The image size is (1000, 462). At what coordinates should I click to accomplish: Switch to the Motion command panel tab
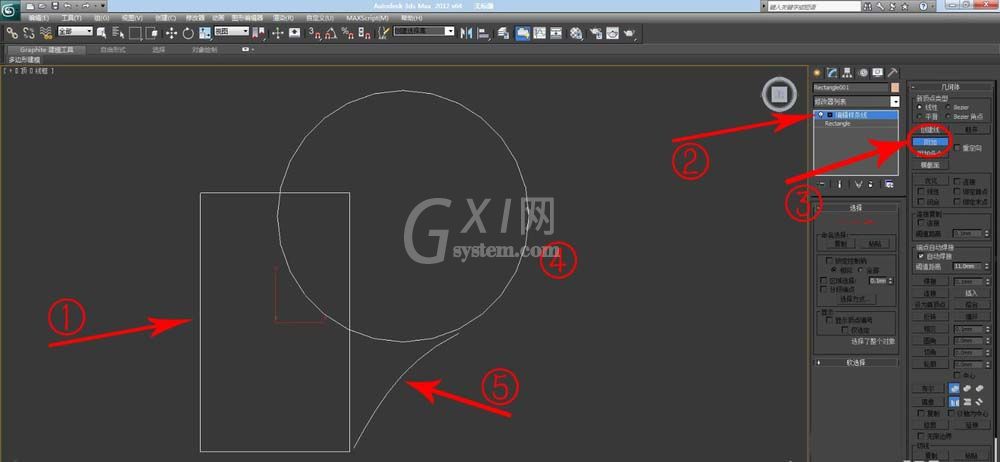tap(863, 73)
